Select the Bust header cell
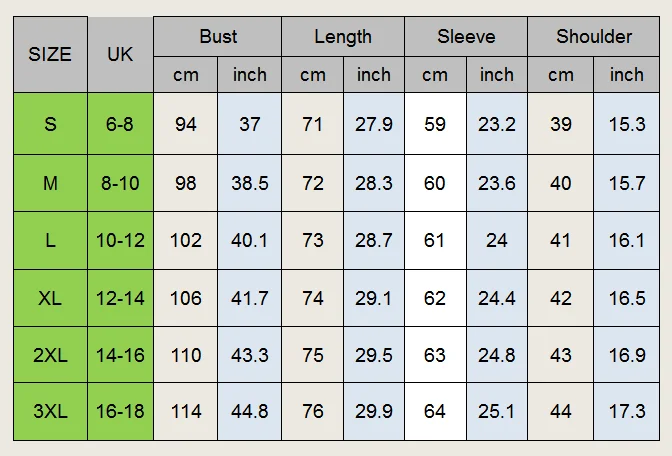Screen dimensions: 672x456 (x=218, y=37)
